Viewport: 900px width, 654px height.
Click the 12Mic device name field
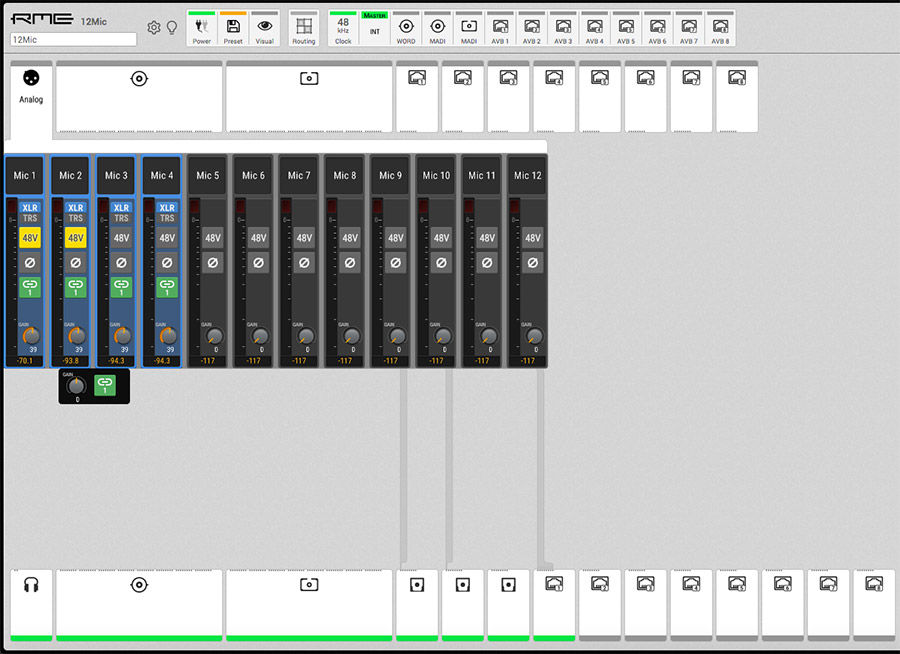[73, 40]
